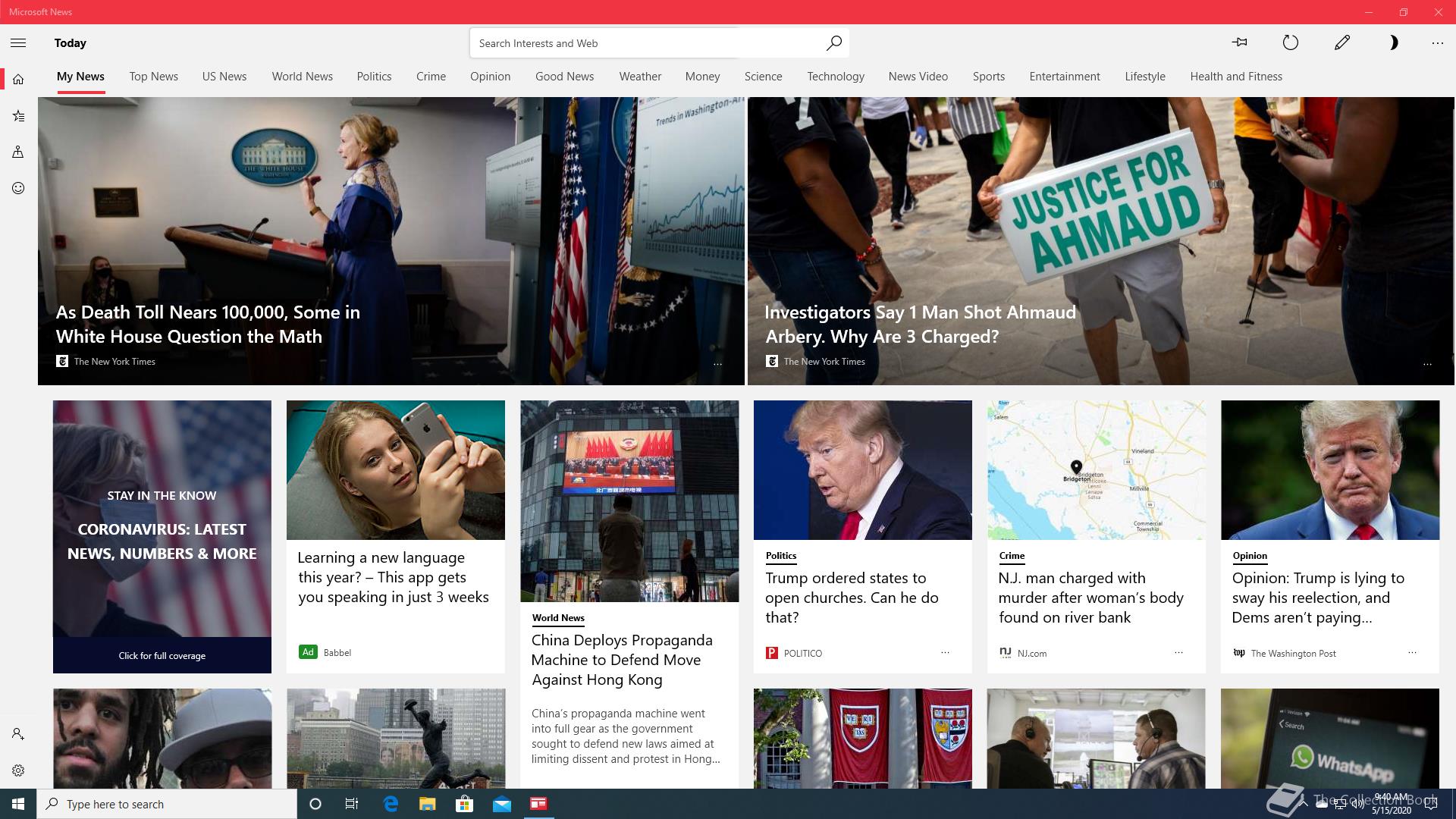Open the Politics tab
This screenshot has width=1456, height=819.
tap(374, 77)
